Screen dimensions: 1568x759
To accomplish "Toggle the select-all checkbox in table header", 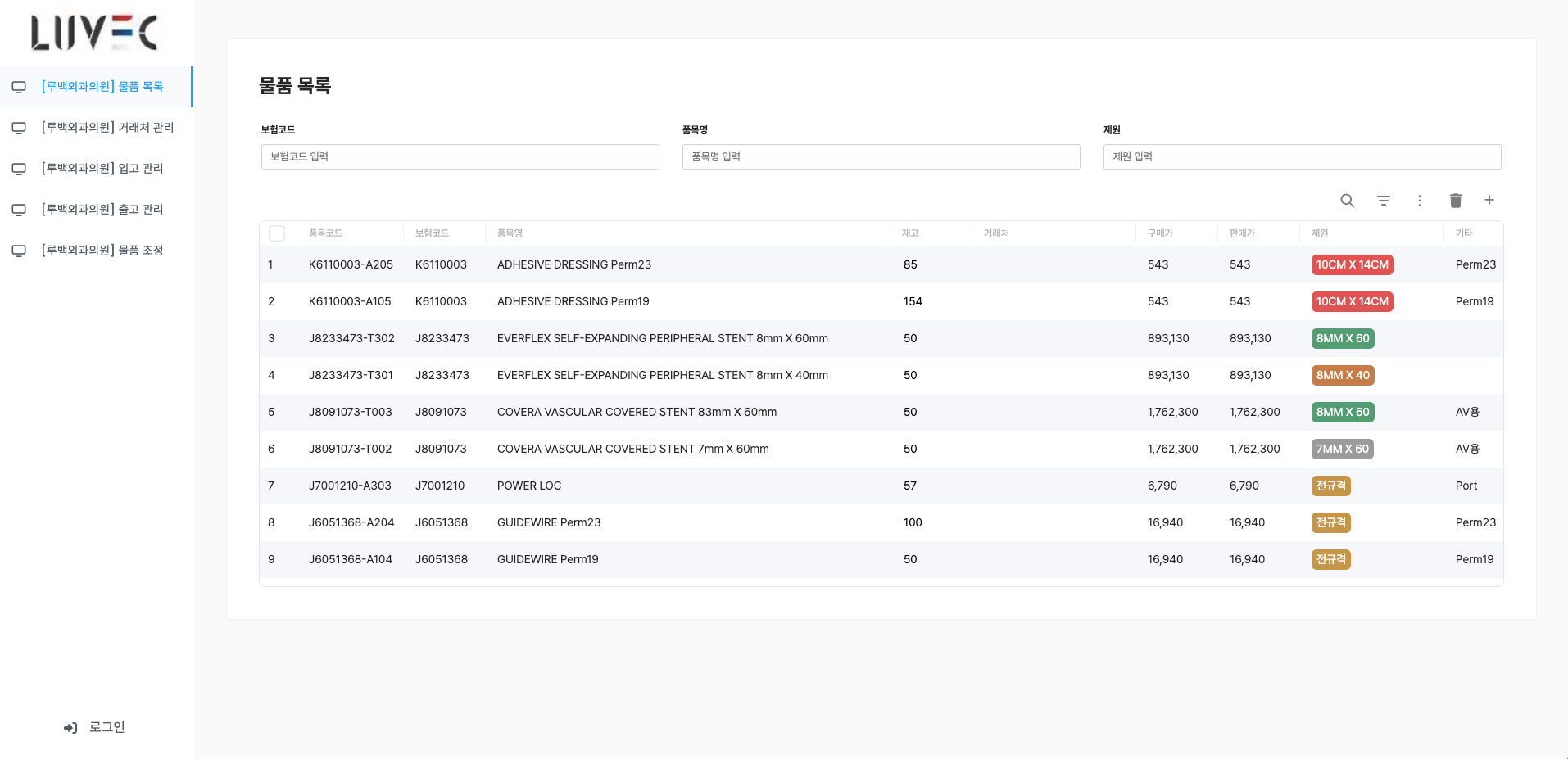I will pos(277,233).
